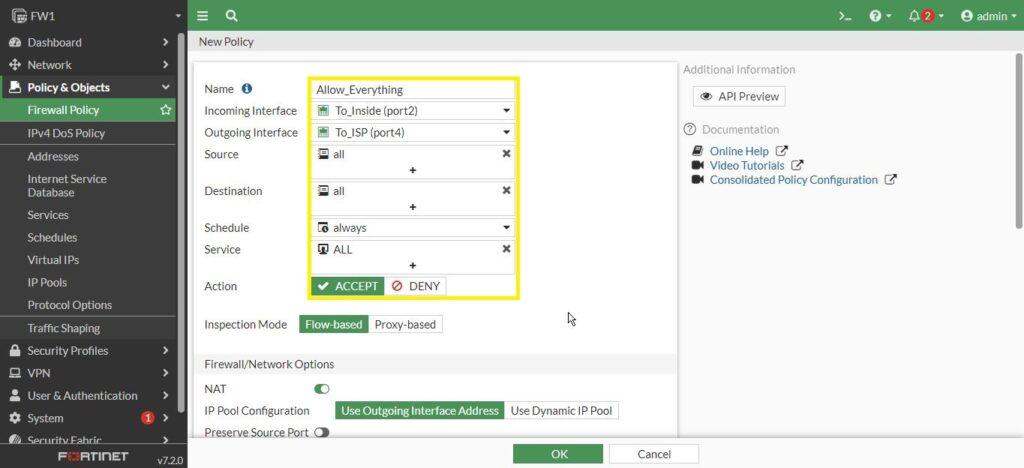Remove the ALL Service entry with X
Viewport: 1024px width, 468px height.
(506, 249)
